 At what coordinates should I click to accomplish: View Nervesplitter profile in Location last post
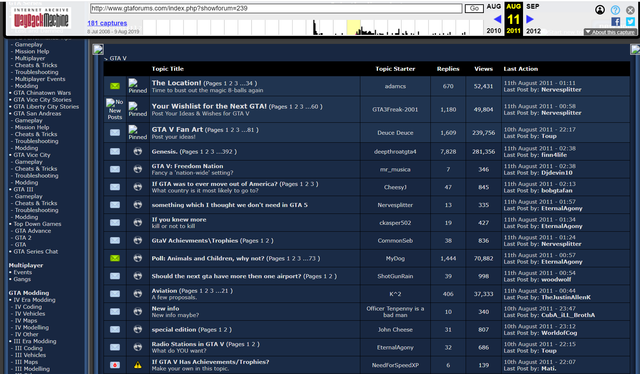point(561,89)
